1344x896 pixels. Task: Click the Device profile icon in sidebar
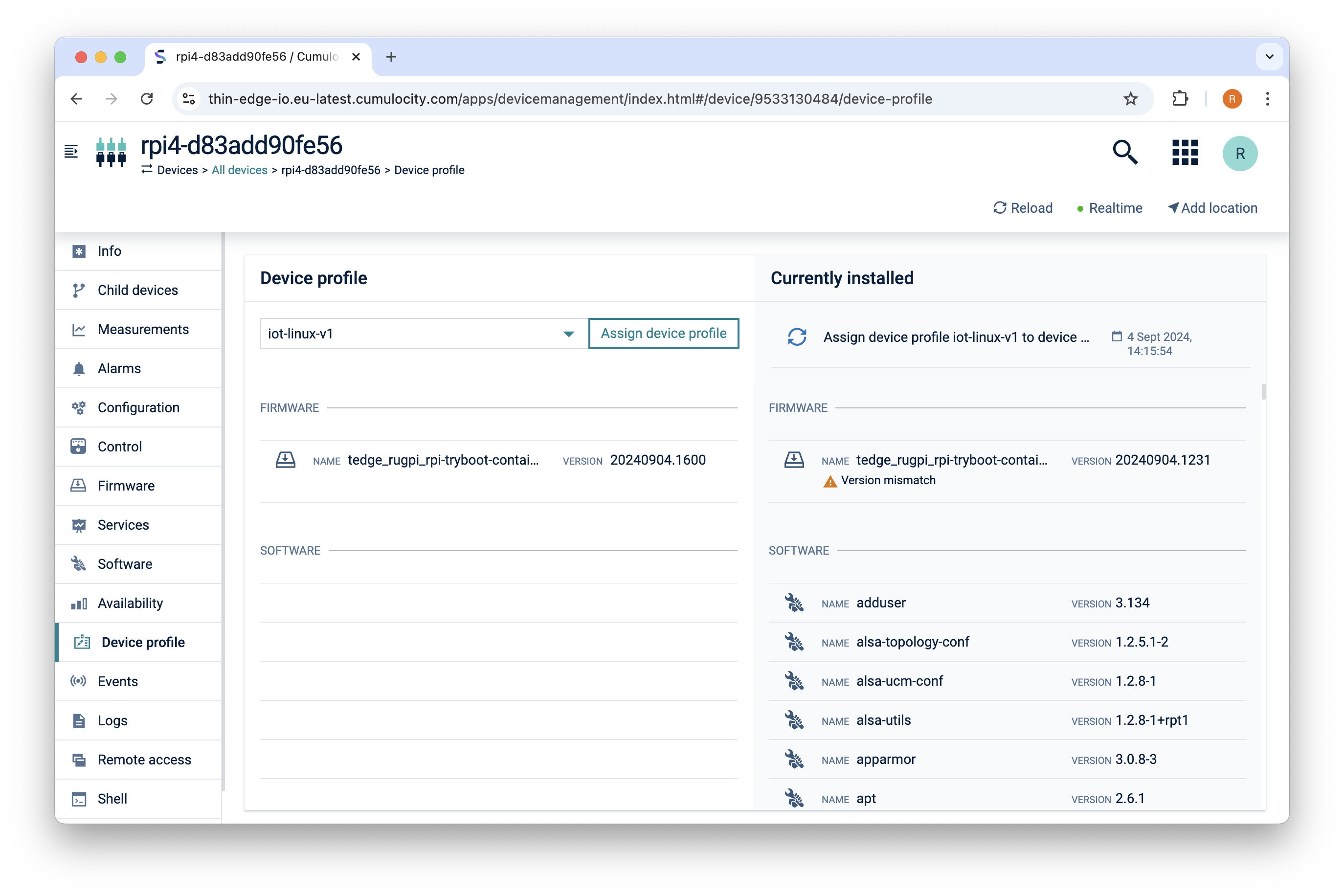point(80,642)
